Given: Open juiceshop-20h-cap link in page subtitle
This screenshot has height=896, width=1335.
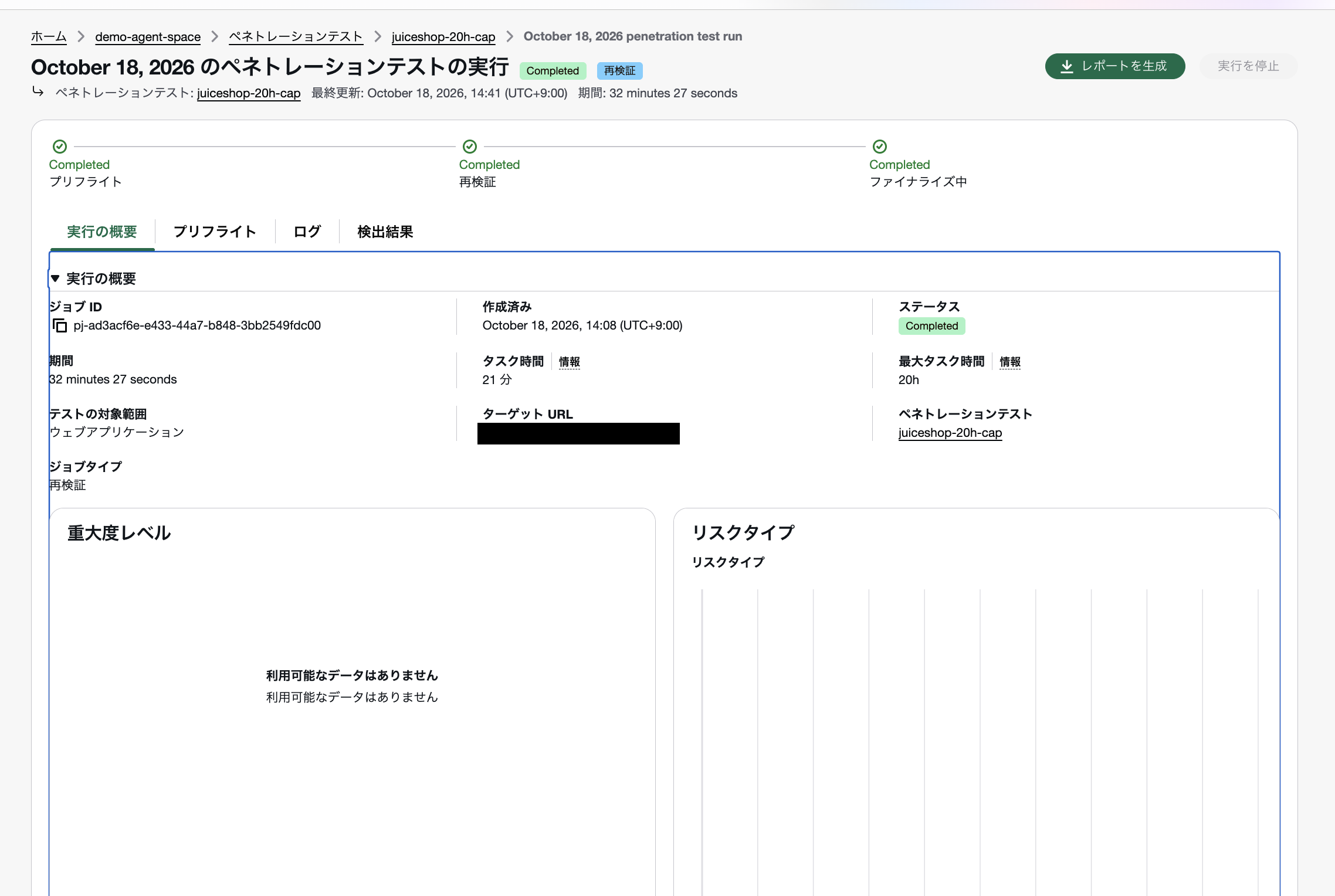Looking at the screenshot, I should point(249,93).
